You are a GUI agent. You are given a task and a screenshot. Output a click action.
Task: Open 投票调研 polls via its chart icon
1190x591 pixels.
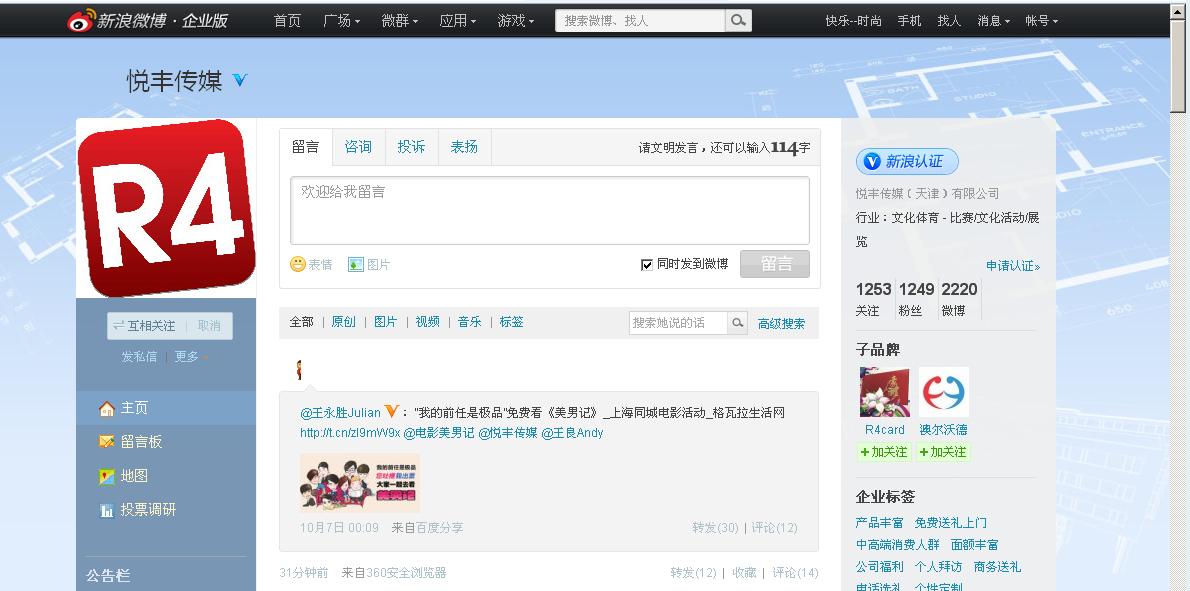tap(107, 511)
